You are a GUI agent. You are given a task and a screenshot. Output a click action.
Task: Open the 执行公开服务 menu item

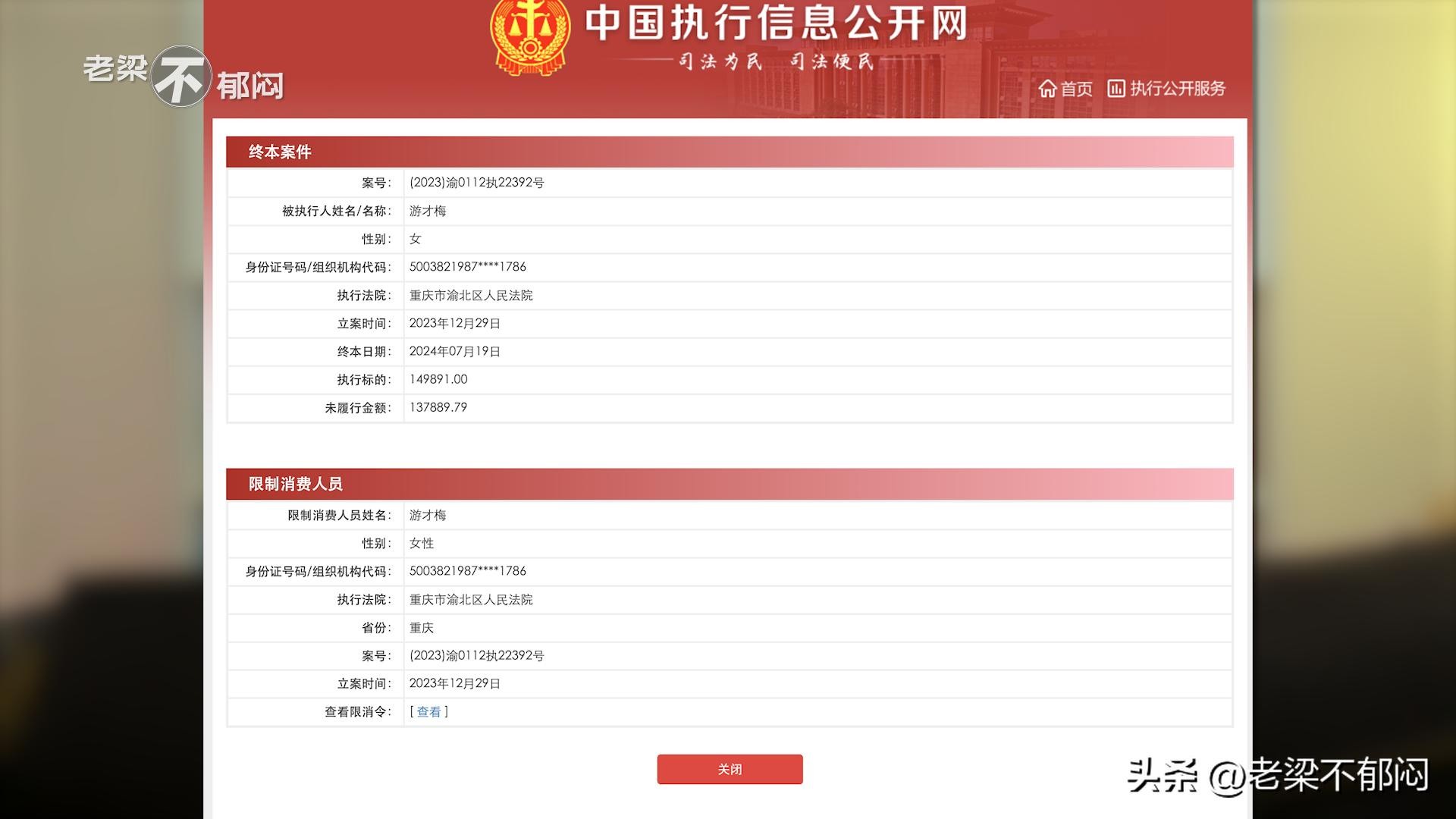(x=1177, y=89)
